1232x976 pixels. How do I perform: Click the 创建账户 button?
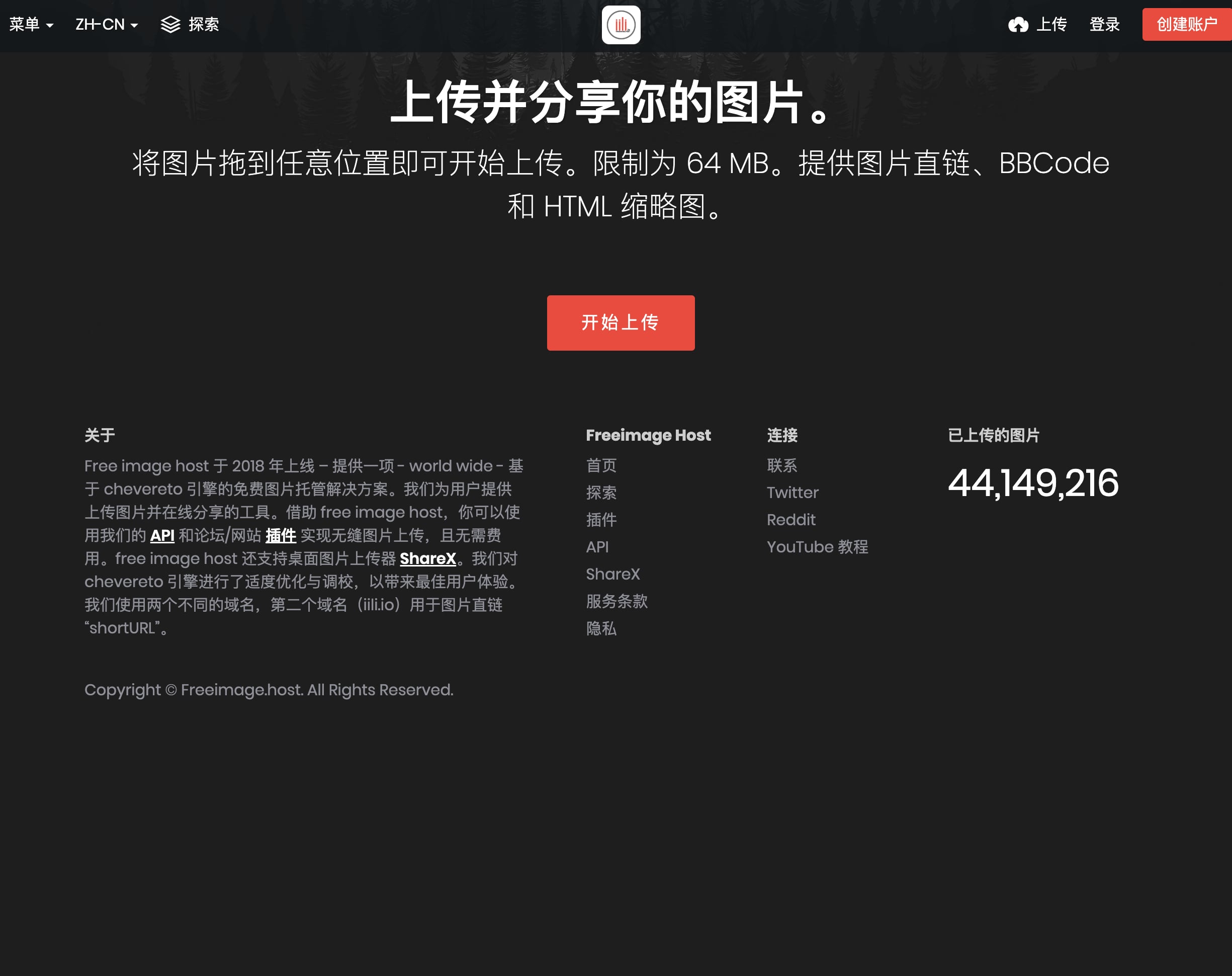[1187, 25]
